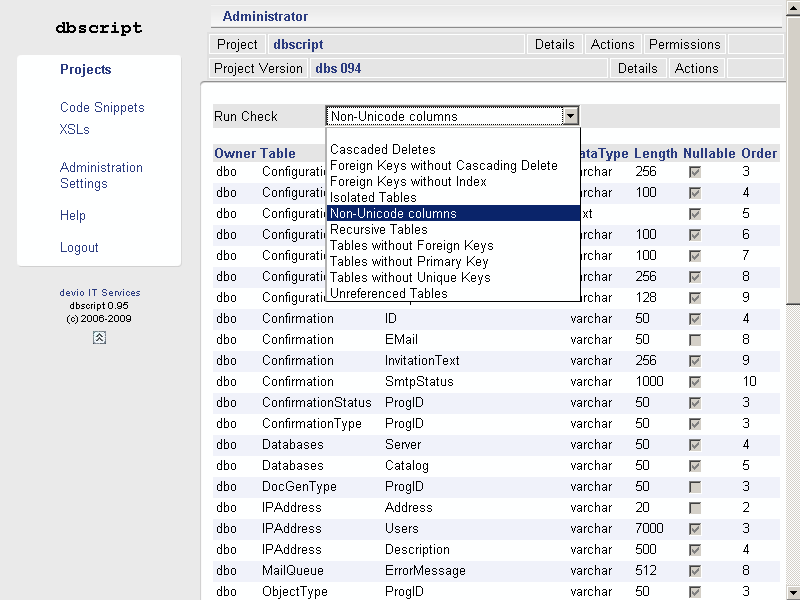Open the dbs 094 project version link
The height and width of the screenshot is (600, 800).
338,68
